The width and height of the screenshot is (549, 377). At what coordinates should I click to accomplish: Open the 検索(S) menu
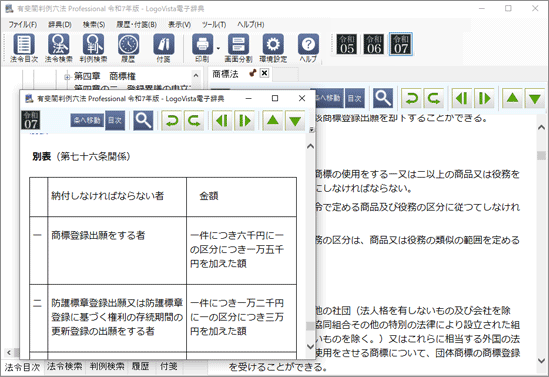click(x=94, y=25)
